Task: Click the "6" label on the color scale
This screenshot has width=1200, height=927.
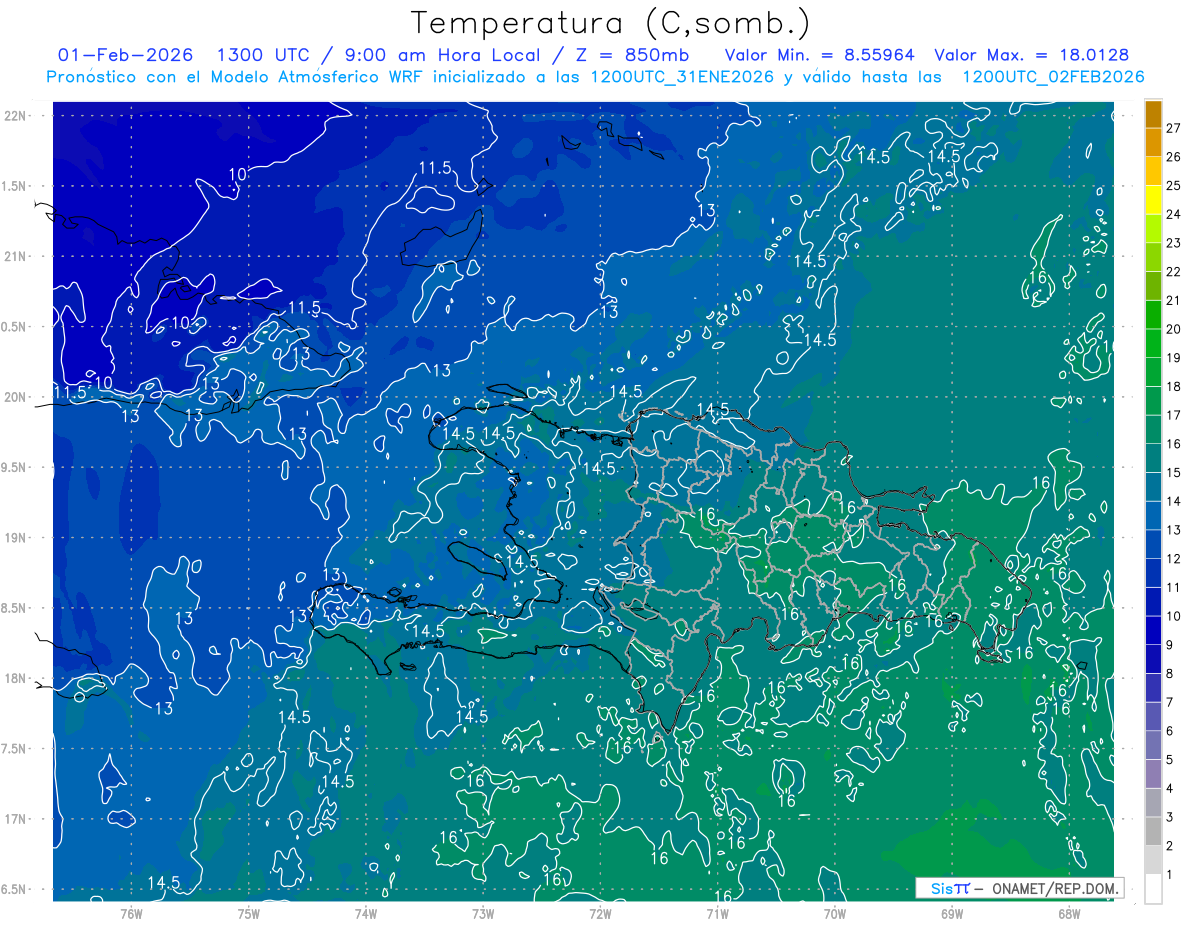Action: [1170, 732]
